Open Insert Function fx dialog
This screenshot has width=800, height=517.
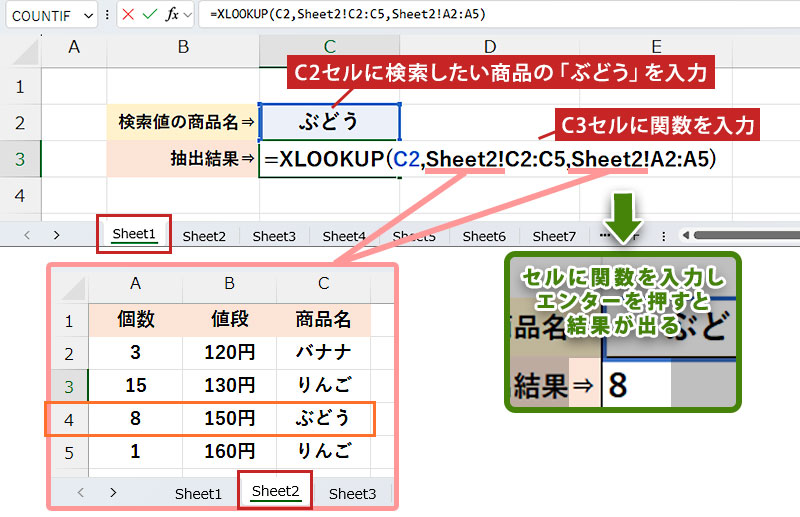[172, 15]
